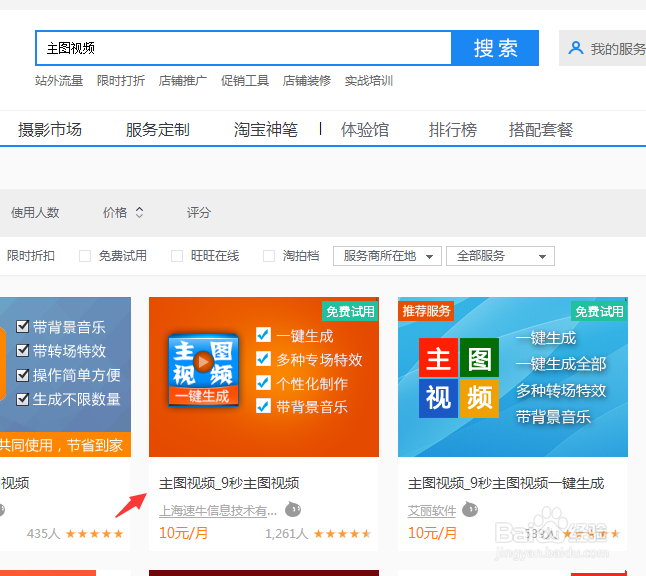Sort results by 使用人数
The image size is (646, 576).
tap(35, 213)
